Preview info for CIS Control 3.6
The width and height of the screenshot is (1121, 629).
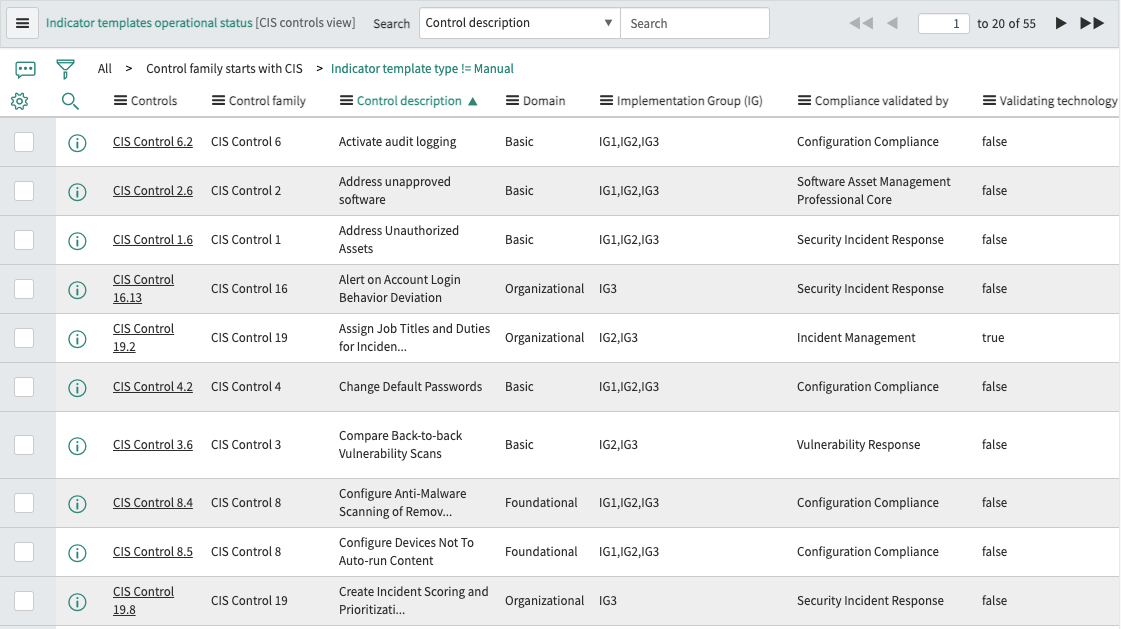click(77, 446)
